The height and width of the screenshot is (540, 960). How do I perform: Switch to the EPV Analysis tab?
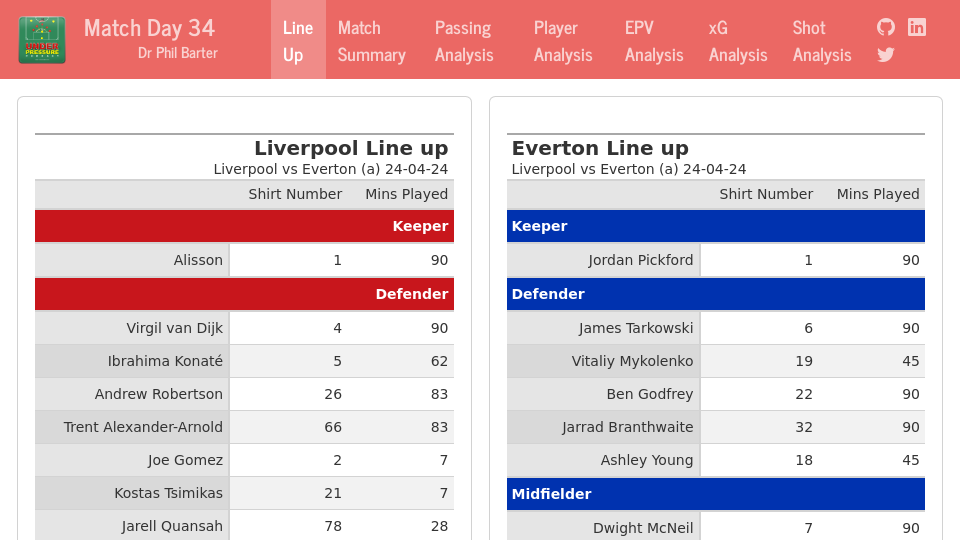click(x=654, y=40)
